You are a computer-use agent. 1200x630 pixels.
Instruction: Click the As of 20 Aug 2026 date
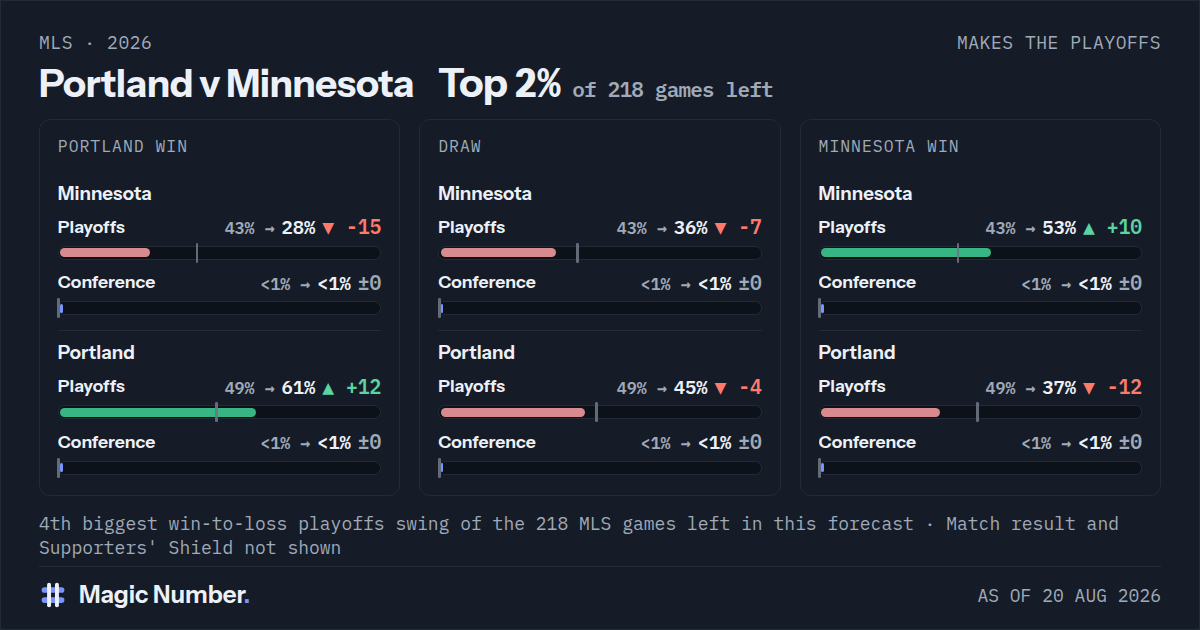click(1069, 596)
